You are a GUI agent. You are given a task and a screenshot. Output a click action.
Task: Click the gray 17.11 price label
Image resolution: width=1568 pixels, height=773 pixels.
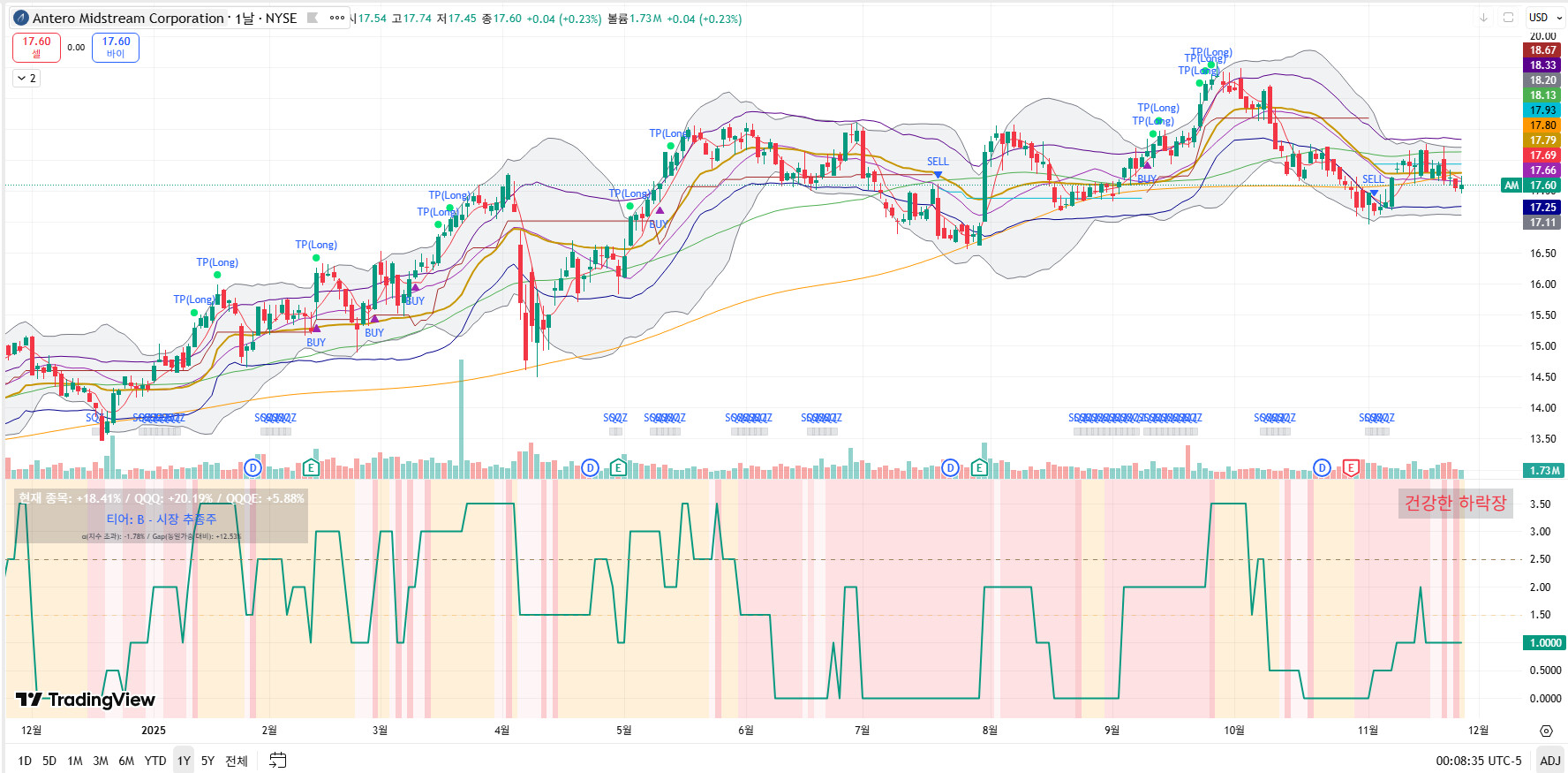click(x=1543, y=223)
